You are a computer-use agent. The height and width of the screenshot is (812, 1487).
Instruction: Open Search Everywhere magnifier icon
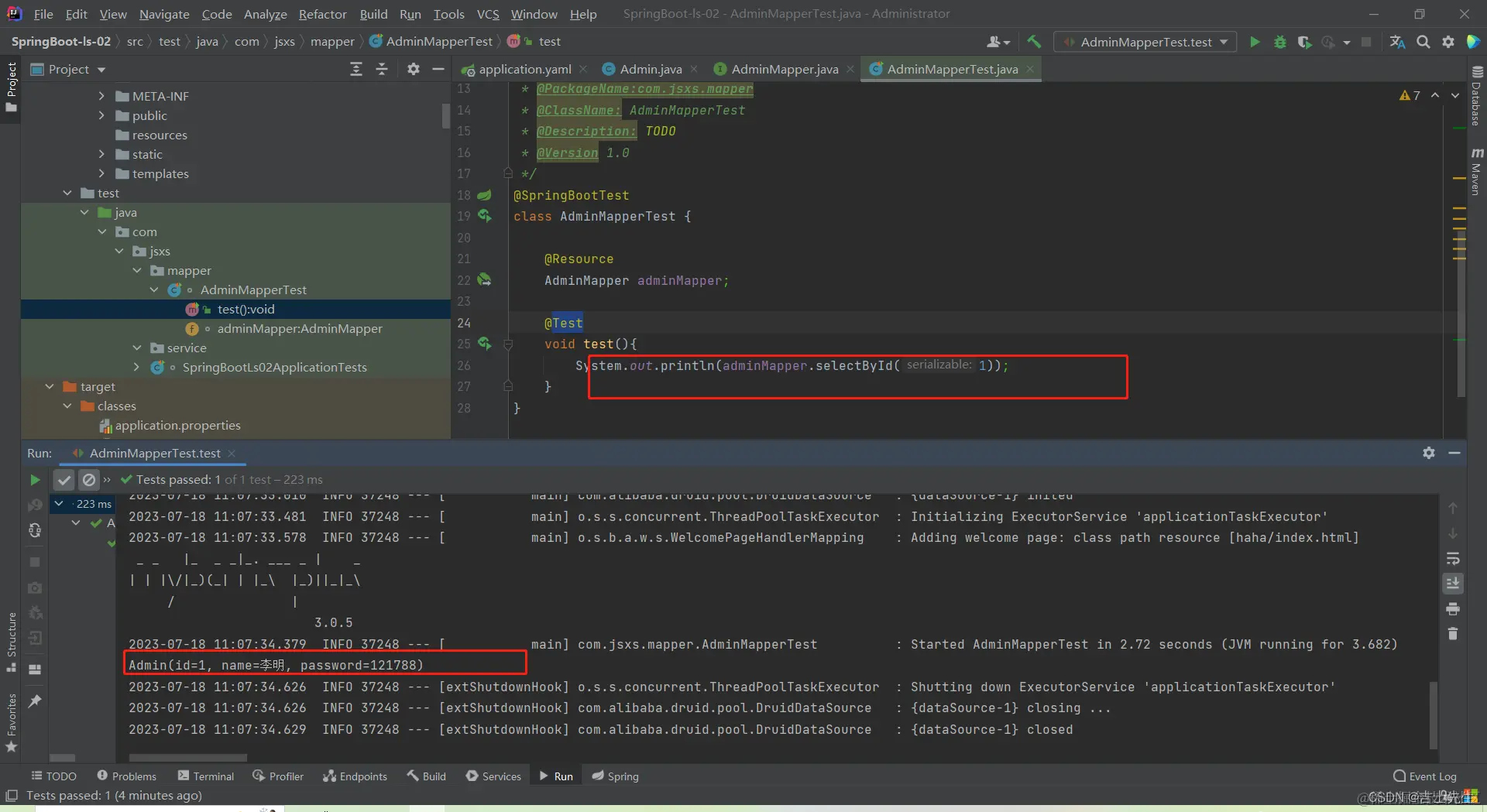pos(1423,42)
